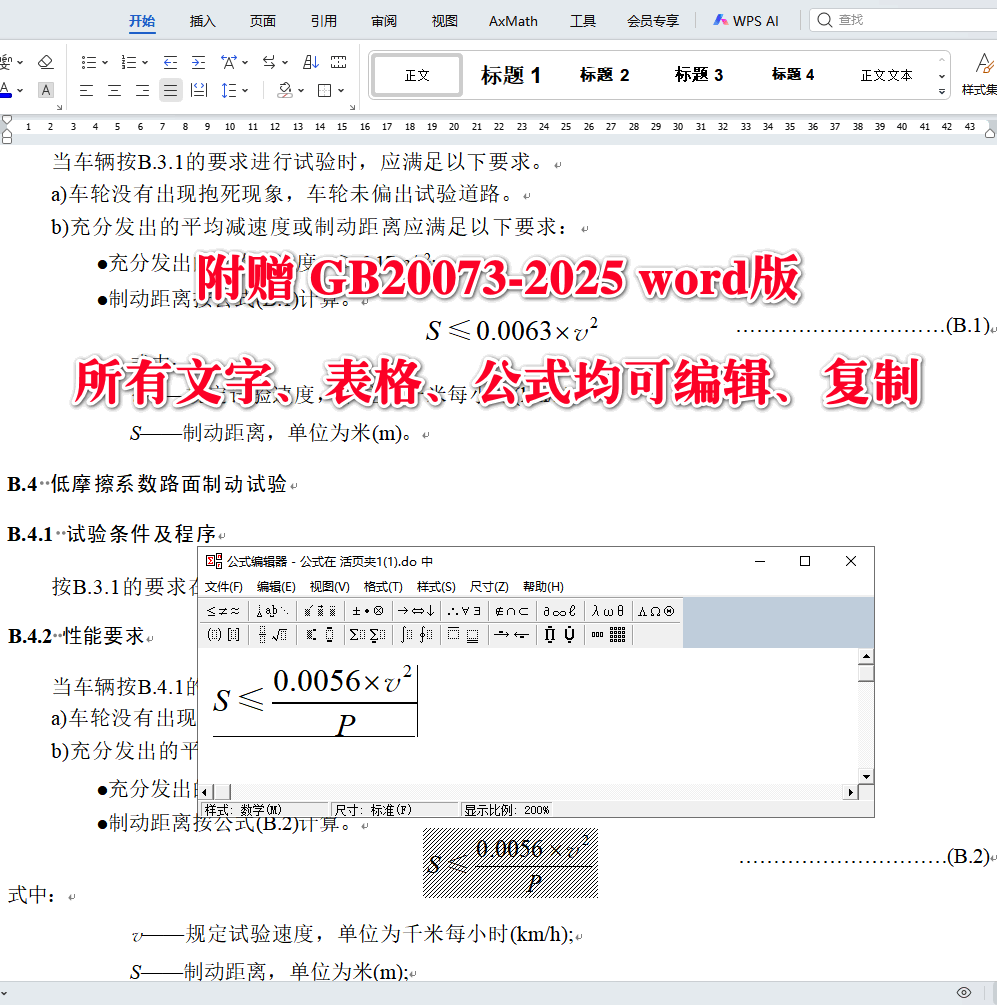Switch to the 插入 ribbon tab
This screenshot has height=1005, width=997.
coord(202,20)
